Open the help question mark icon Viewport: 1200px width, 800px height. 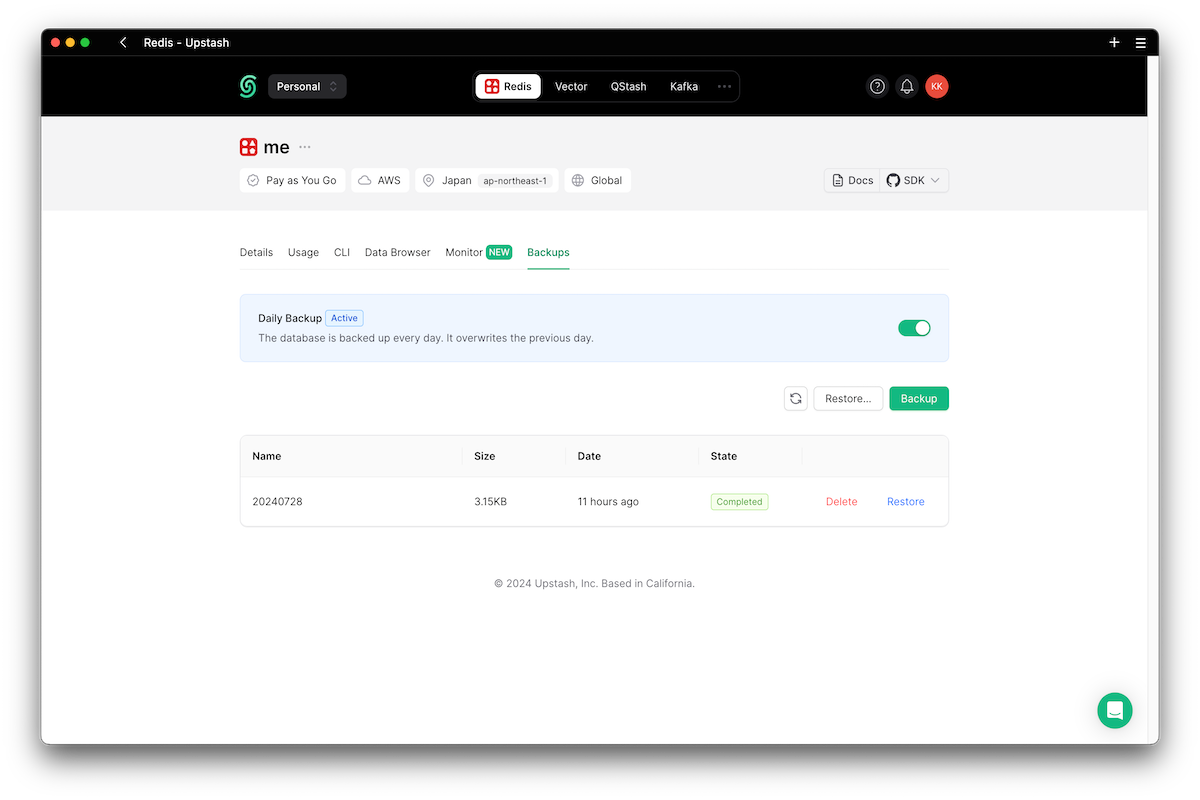(x=877, y=86)
